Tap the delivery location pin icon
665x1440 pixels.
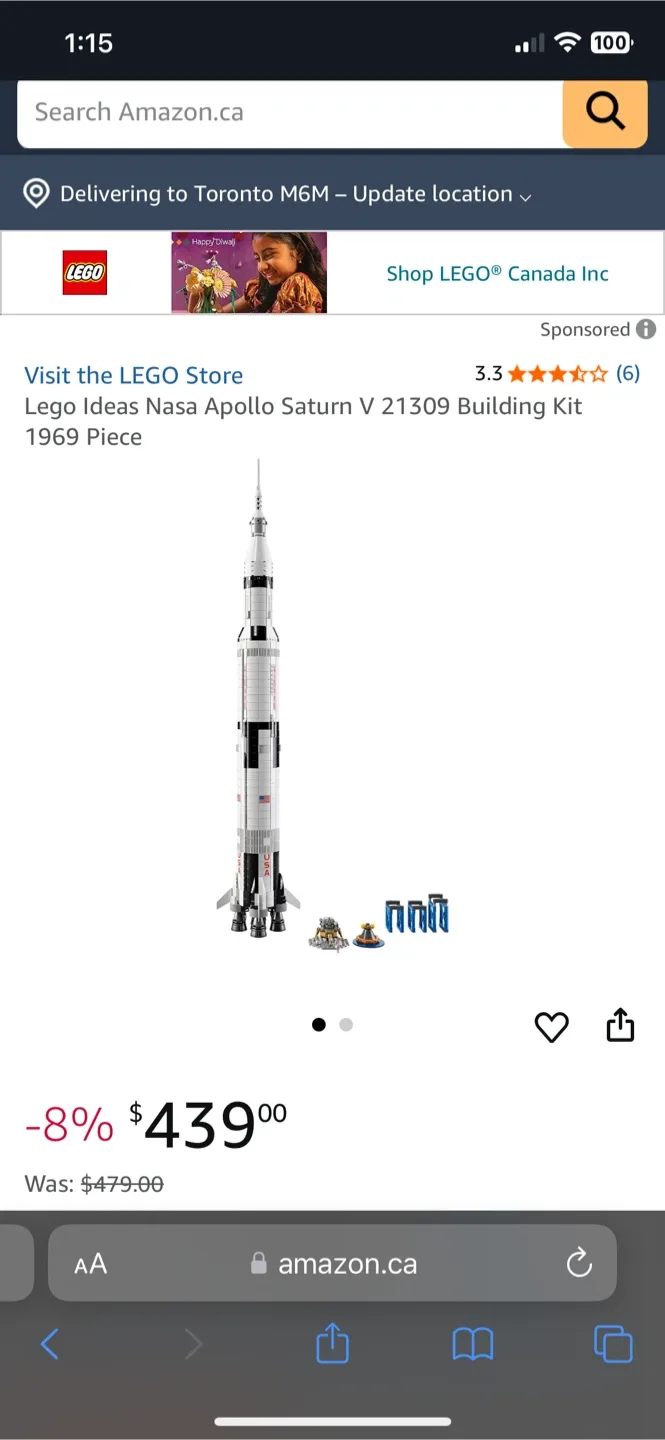36,194
